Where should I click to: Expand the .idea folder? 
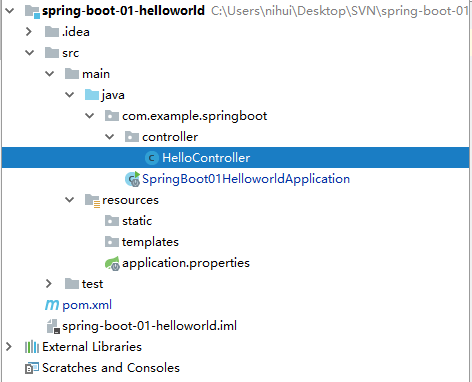click(29, 32)
